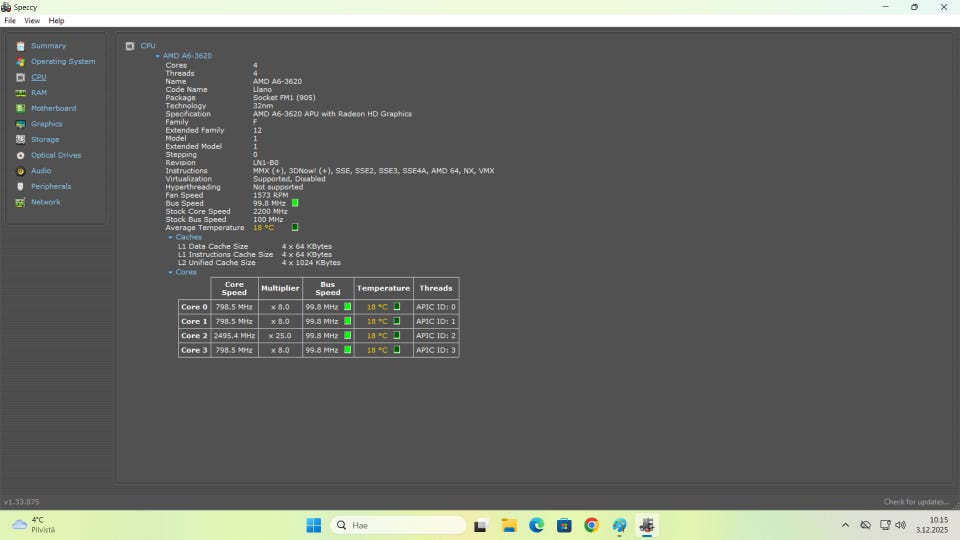Click the Operating System Windows icon
This screenshot has width=960, height=540.
pyautogui.click(x=20, y=62)
